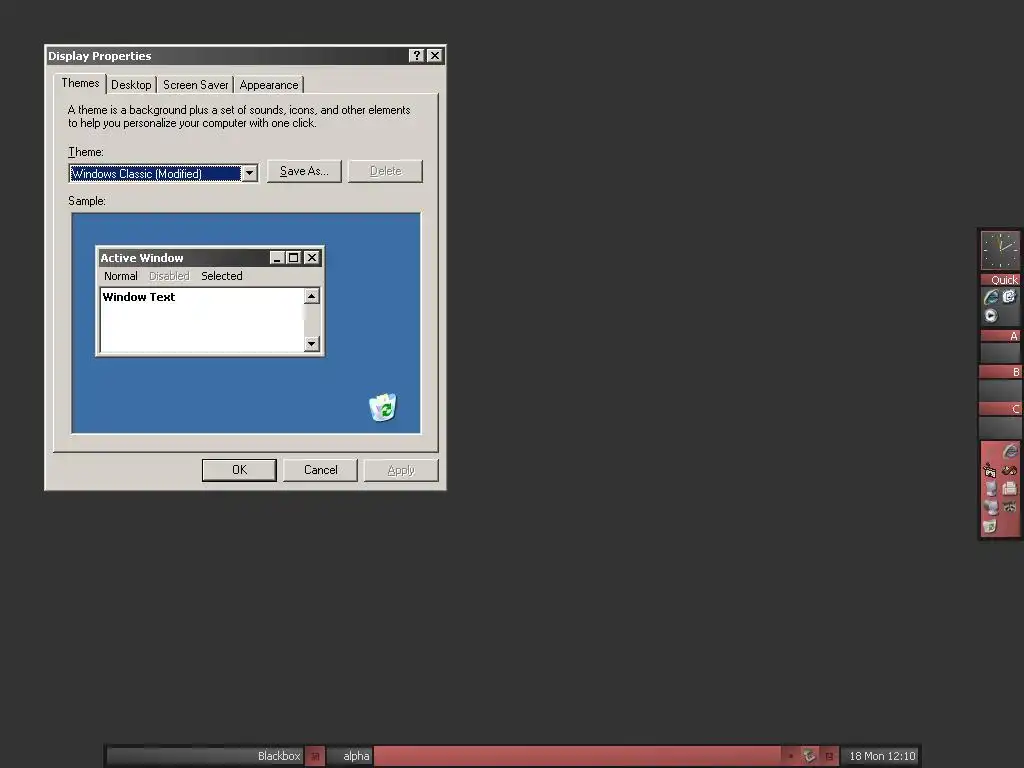Click the sample window's close icon
This screenshot has height=768, width=1024.
click(312, 258)
